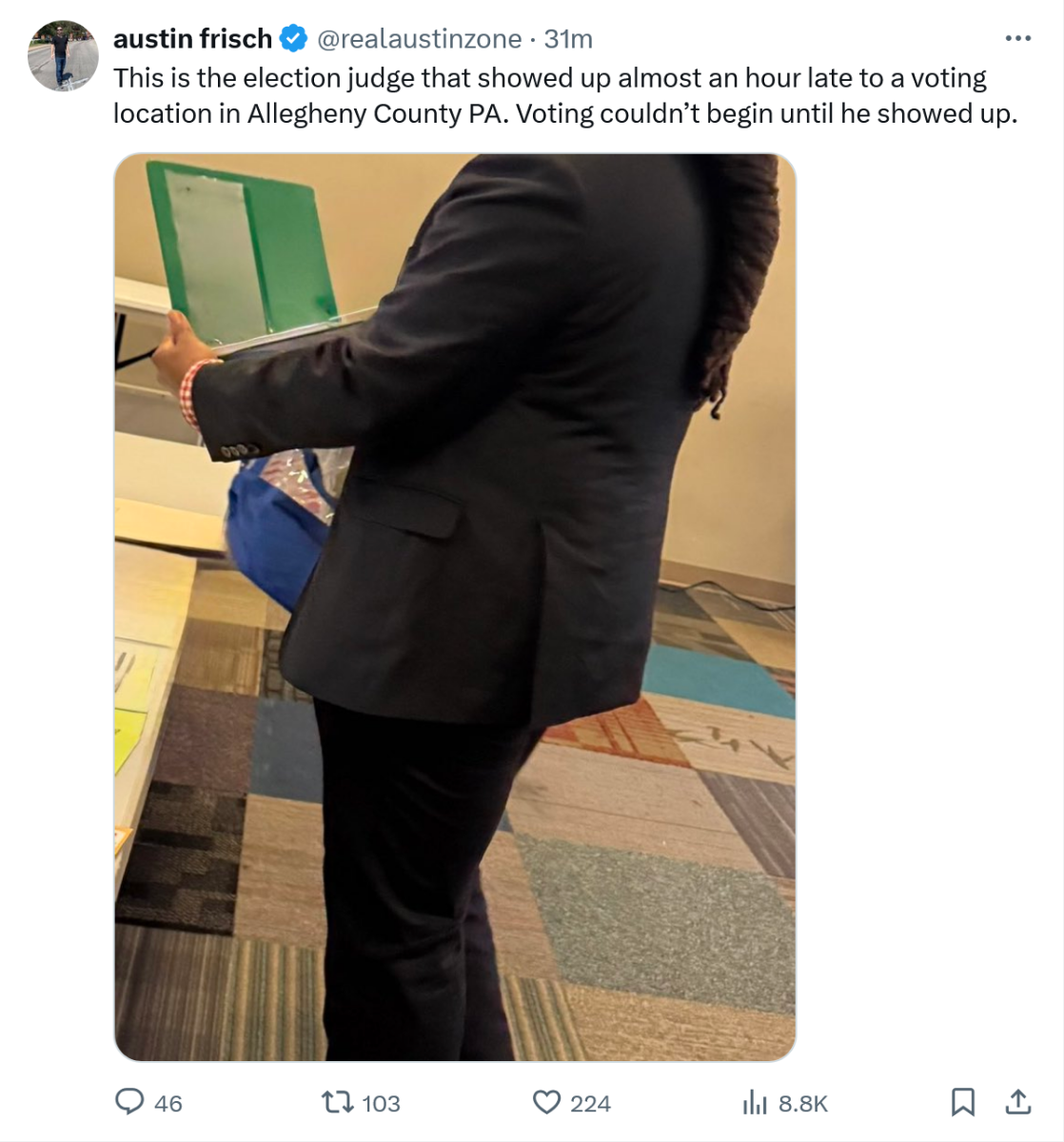The image size is (1064, 1142).
Task: Enlarge the attached election judge photo
Action: point(455,606)
